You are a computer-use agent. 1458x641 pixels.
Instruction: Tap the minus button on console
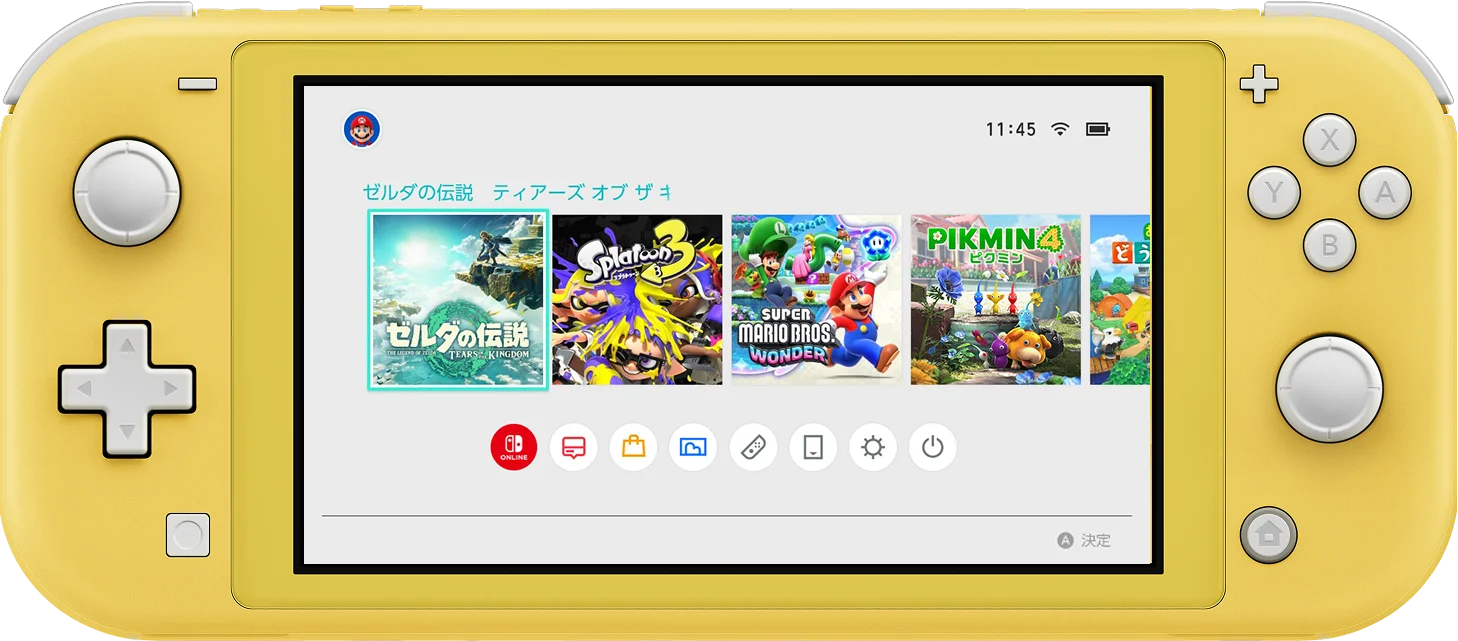coord(198,85)
